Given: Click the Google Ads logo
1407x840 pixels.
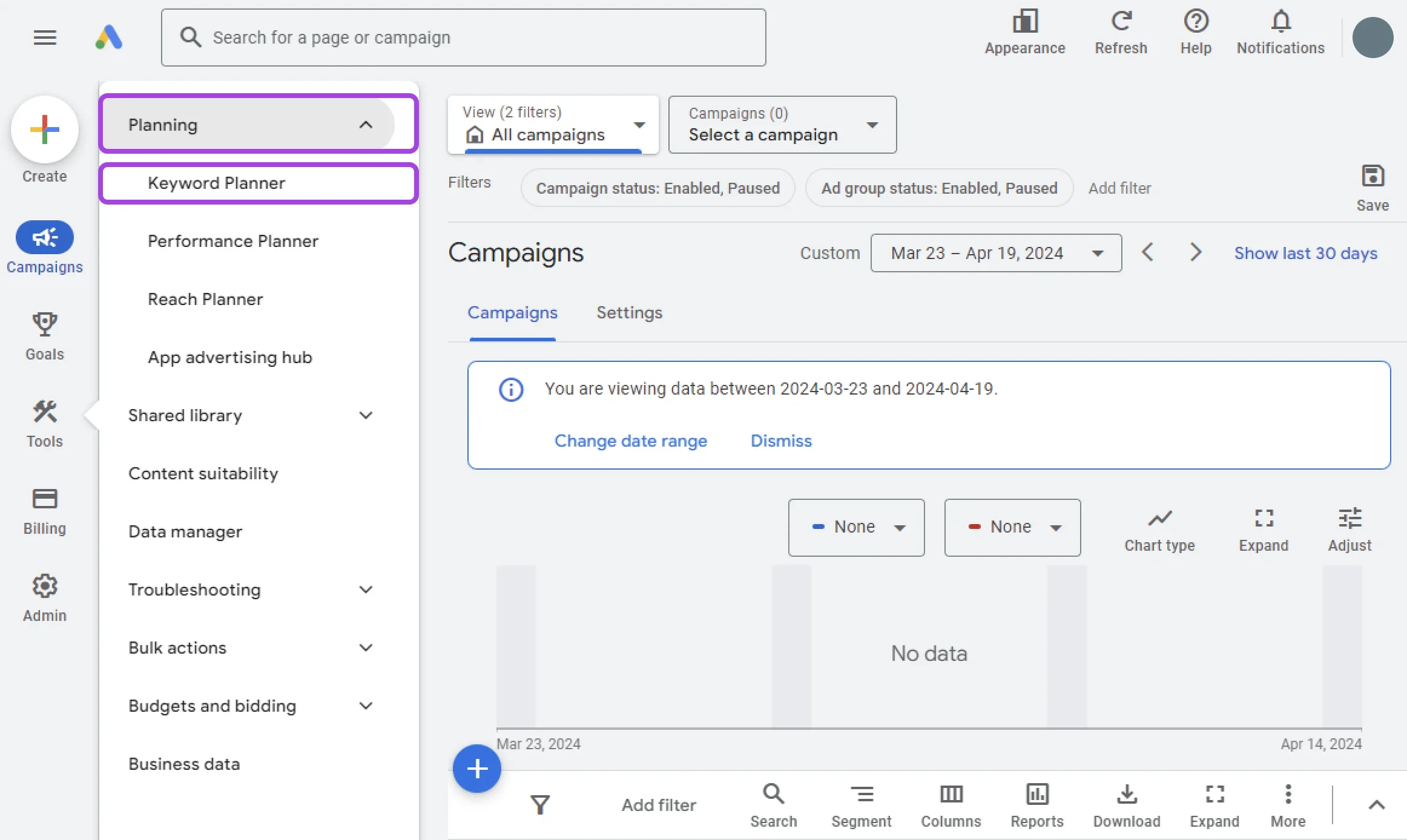Looking at the screenshot, I should click(x=109, y=38).
